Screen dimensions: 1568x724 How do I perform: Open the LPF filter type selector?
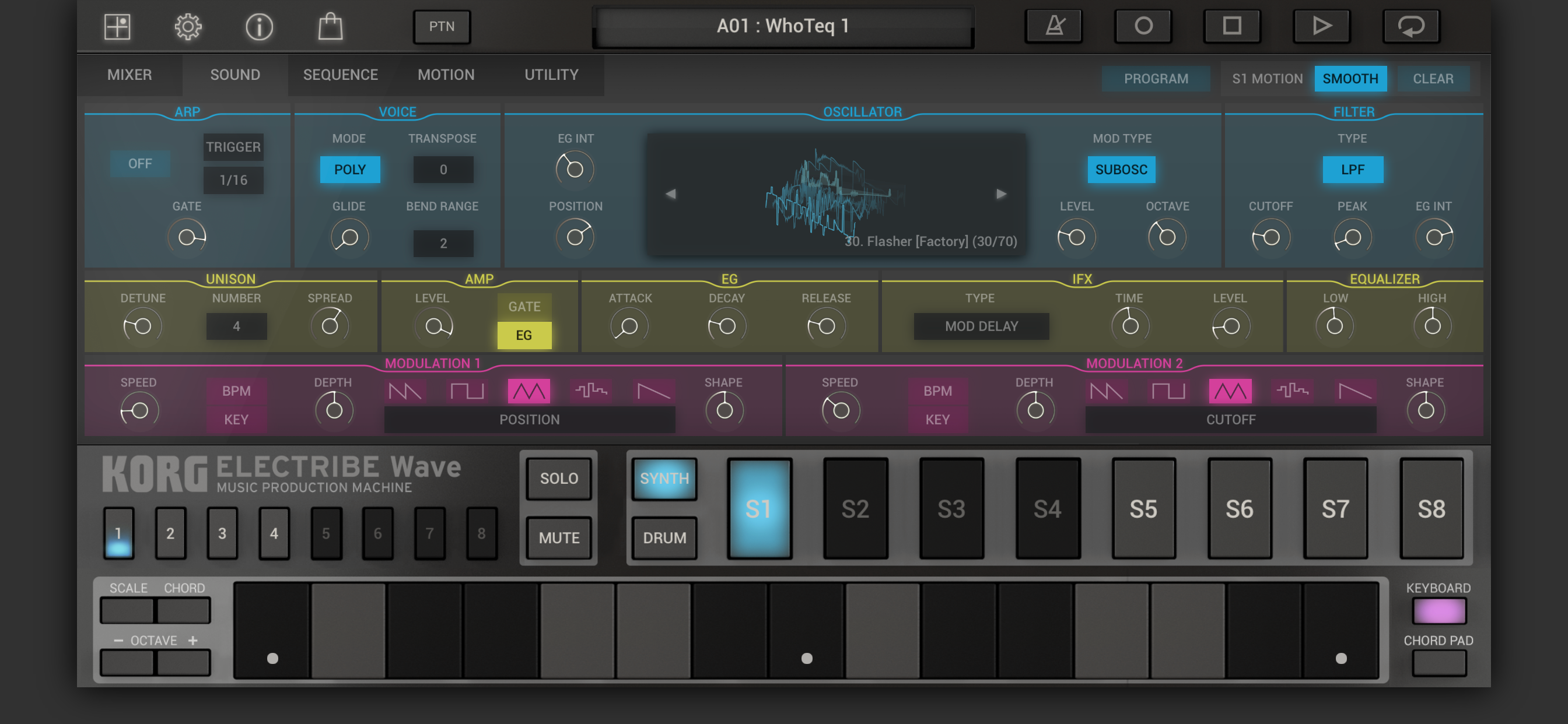pos(1353,170)
